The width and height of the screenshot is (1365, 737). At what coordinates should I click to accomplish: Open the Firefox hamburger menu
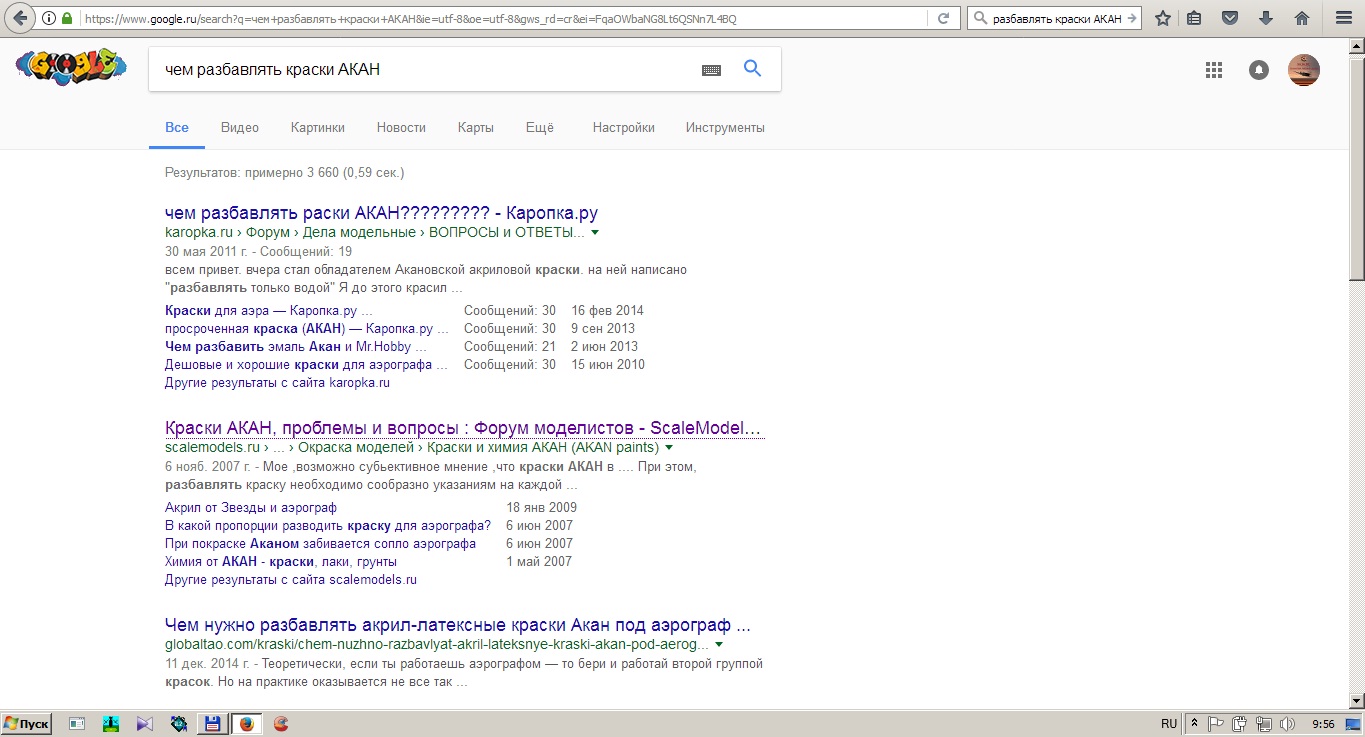pyautogui.click(x=1343, y=18)
